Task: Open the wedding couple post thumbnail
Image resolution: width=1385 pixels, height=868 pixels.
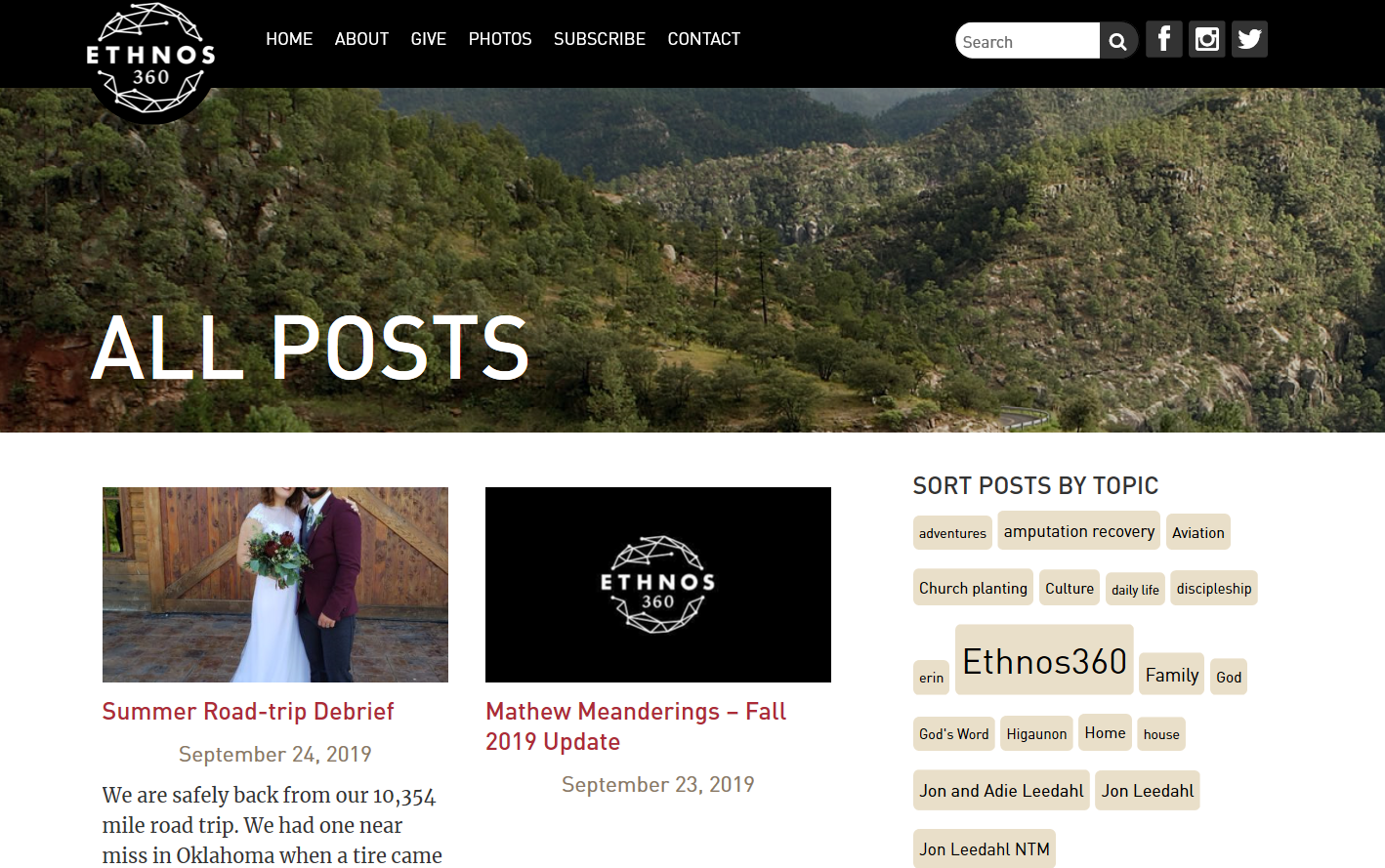Action: point(275,585)
